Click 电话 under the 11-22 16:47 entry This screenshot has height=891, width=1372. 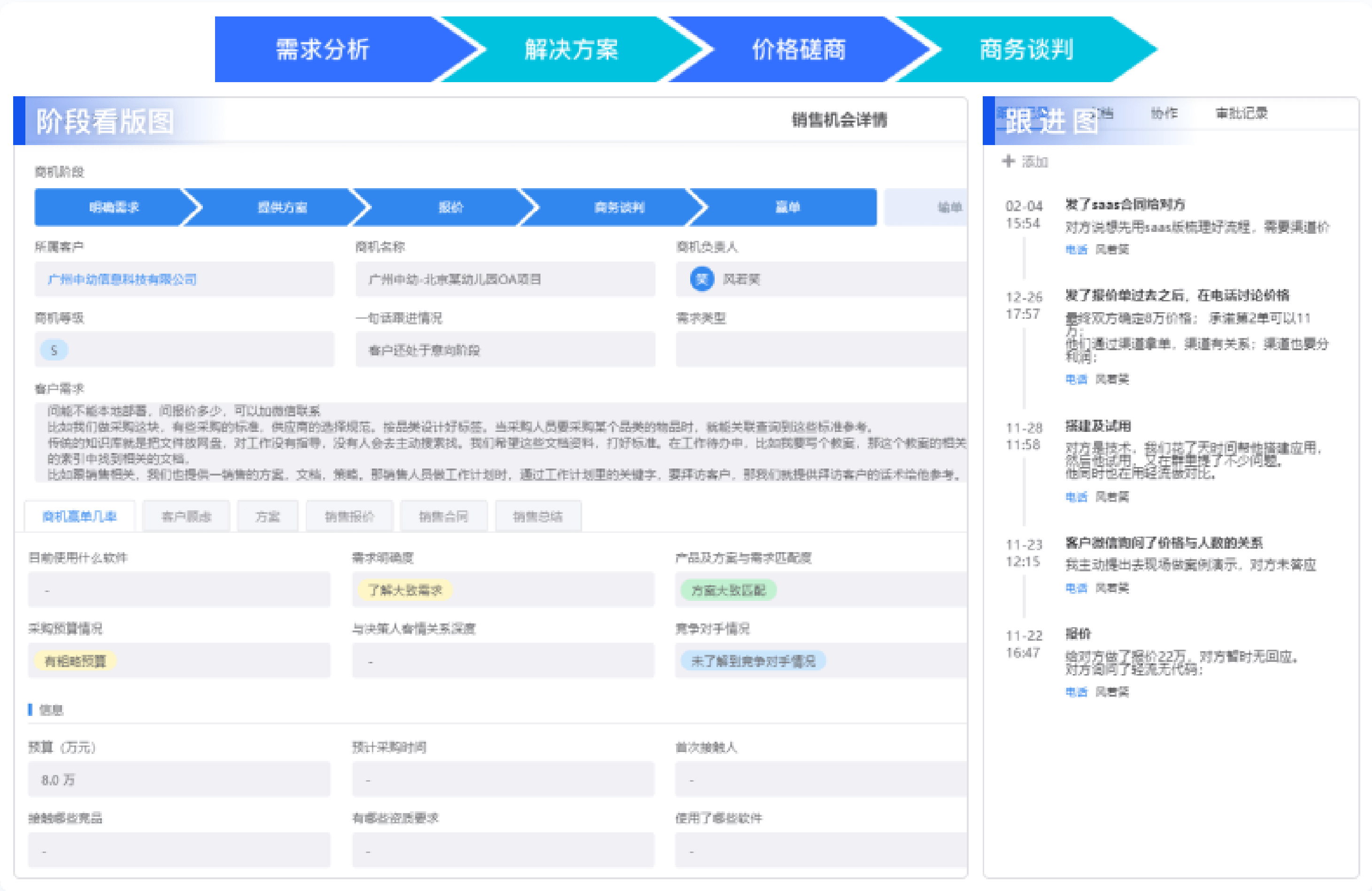coord(1076,691)
